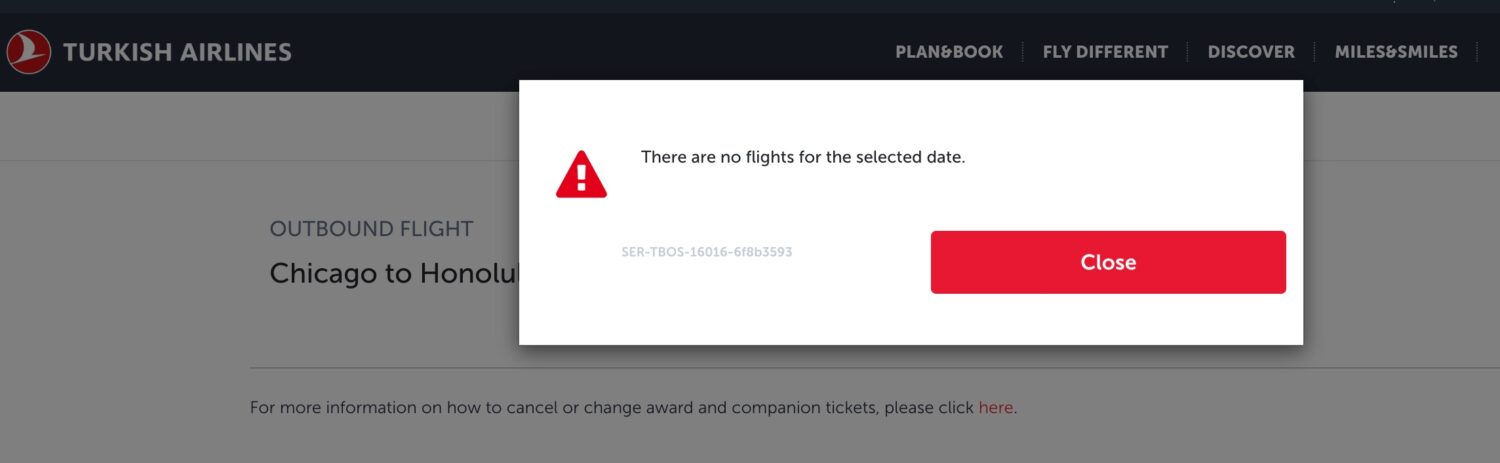1500x463 pixels.
Task: Open the FLY DIFFERENT menu
Action: (1105, 52)
